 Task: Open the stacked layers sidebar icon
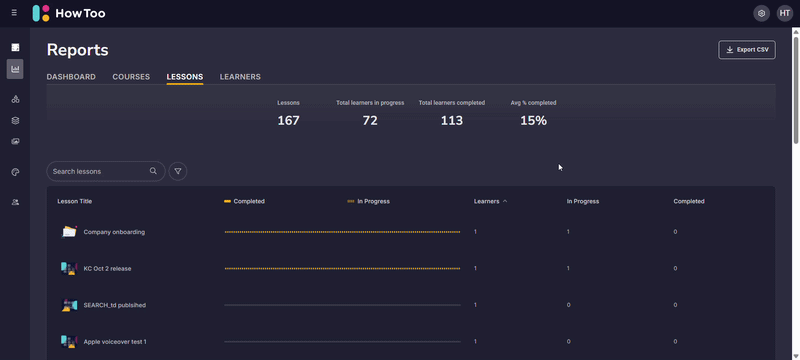[15, 120]
